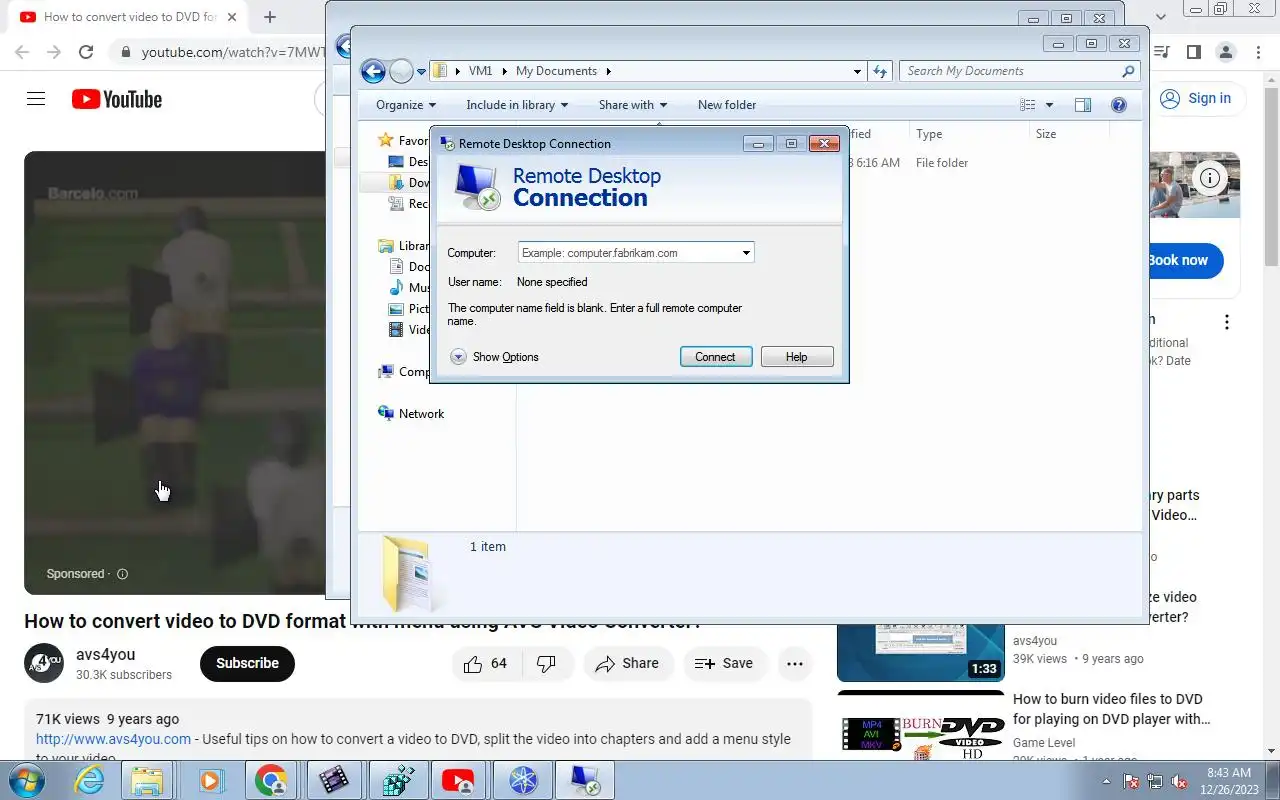This screenshot has width=1280, height=800.
Task: Toggle the preview pane icon
Action: point(1083,105)
